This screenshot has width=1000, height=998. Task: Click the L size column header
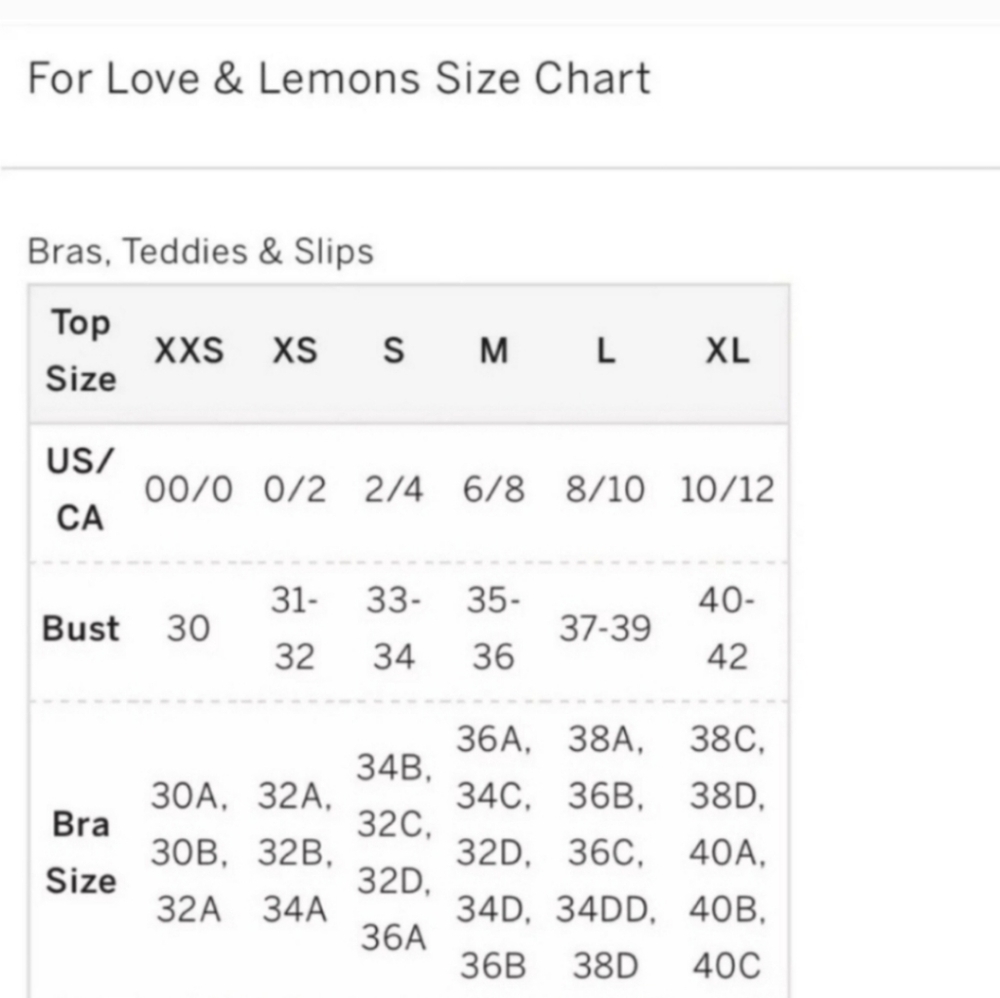click(x=606, y=351)
